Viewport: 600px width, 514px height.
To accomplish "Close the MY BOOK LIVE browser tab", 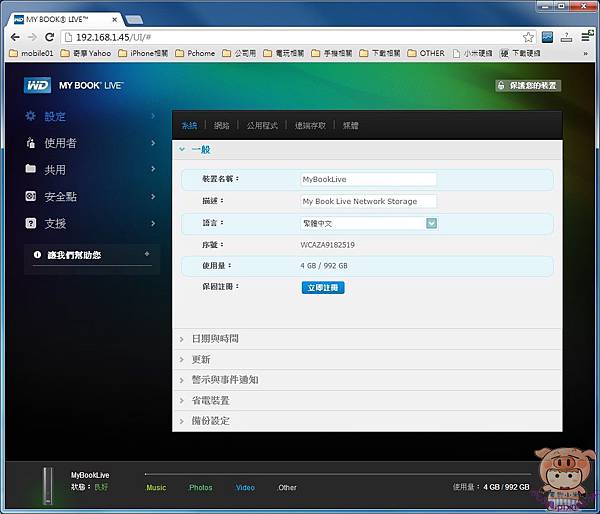I will click(114, 19).
